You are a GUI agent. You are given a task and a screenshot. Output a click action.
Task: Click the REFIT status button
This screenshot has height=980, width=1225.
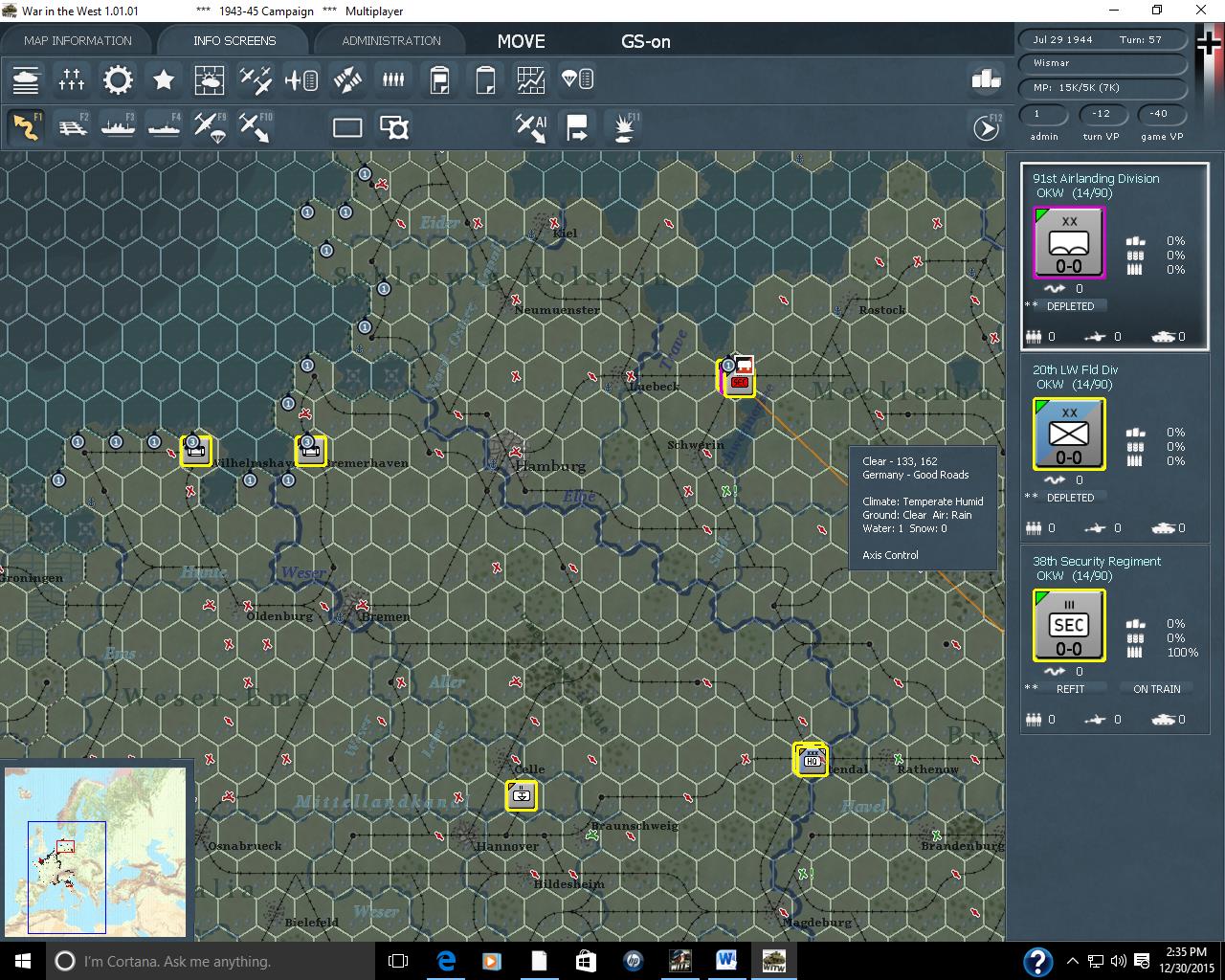click(1070, 689)
